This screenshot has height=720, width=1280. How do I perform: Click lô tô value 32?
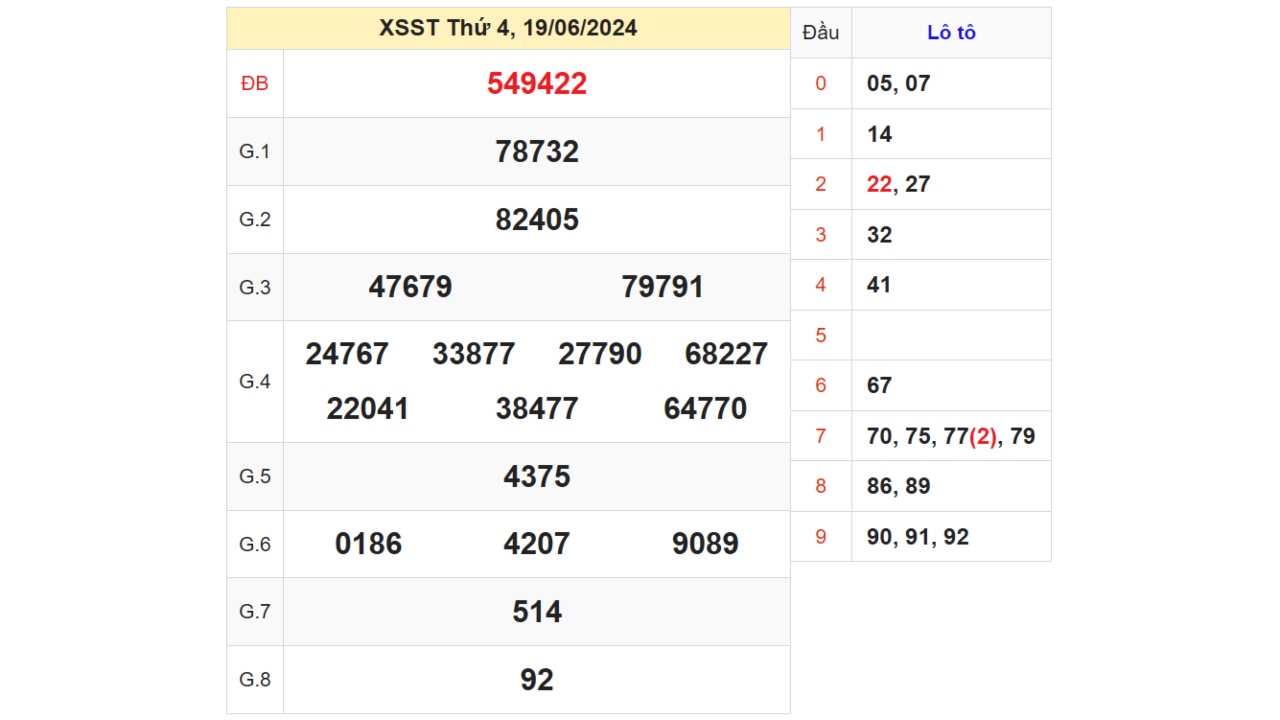(x=880, y=235)
